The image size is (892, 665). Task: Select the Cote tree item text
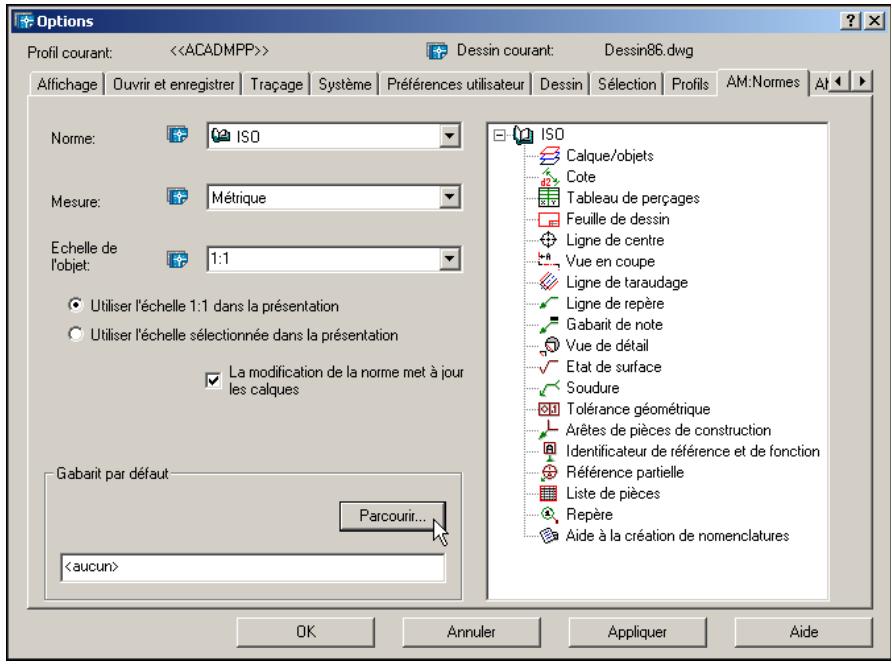580,177
